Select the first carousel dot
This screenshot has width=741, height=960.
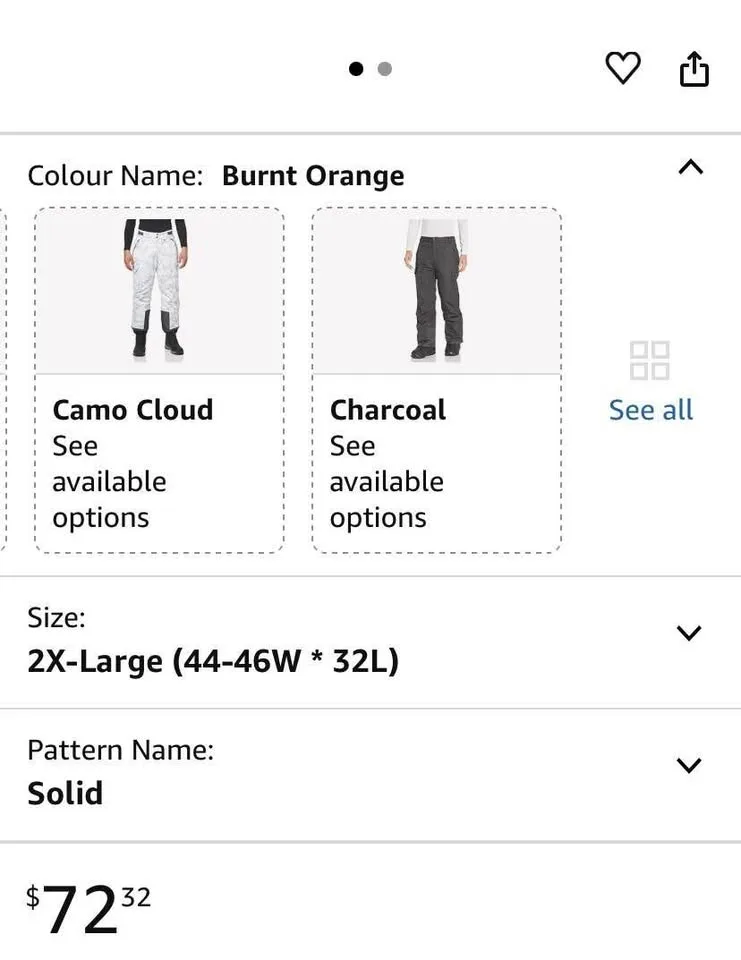356,69
